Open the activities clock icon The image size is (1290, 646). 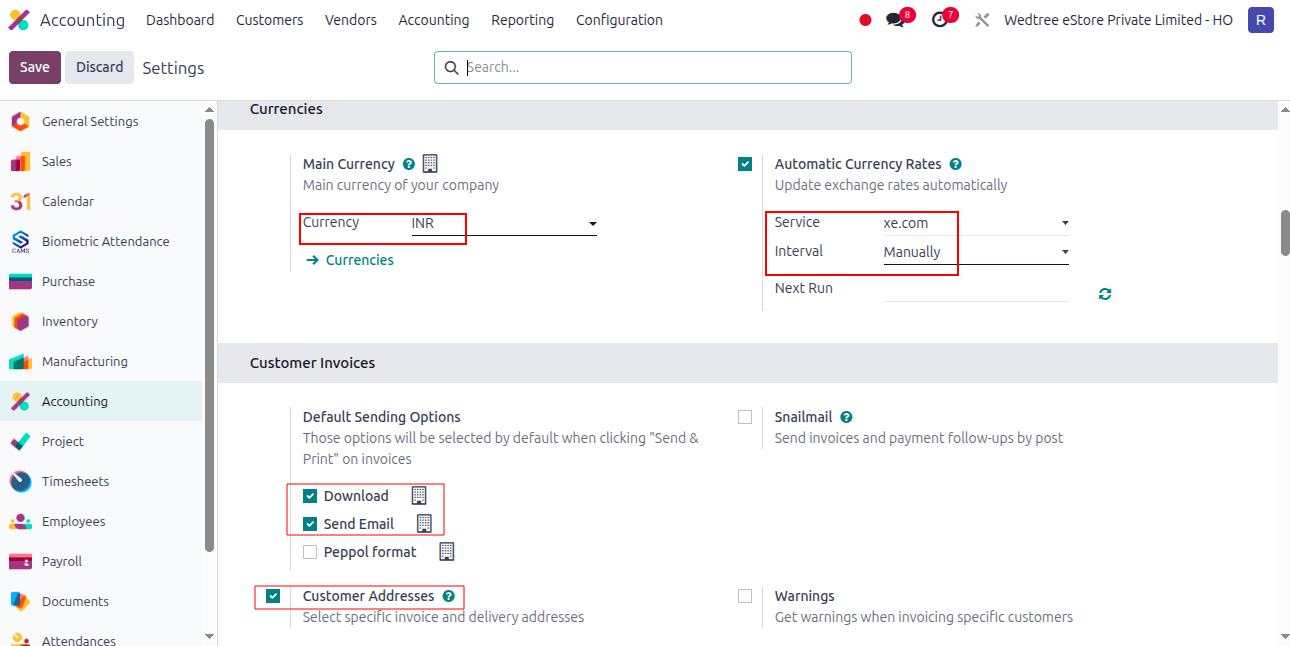tap(939, 20)
